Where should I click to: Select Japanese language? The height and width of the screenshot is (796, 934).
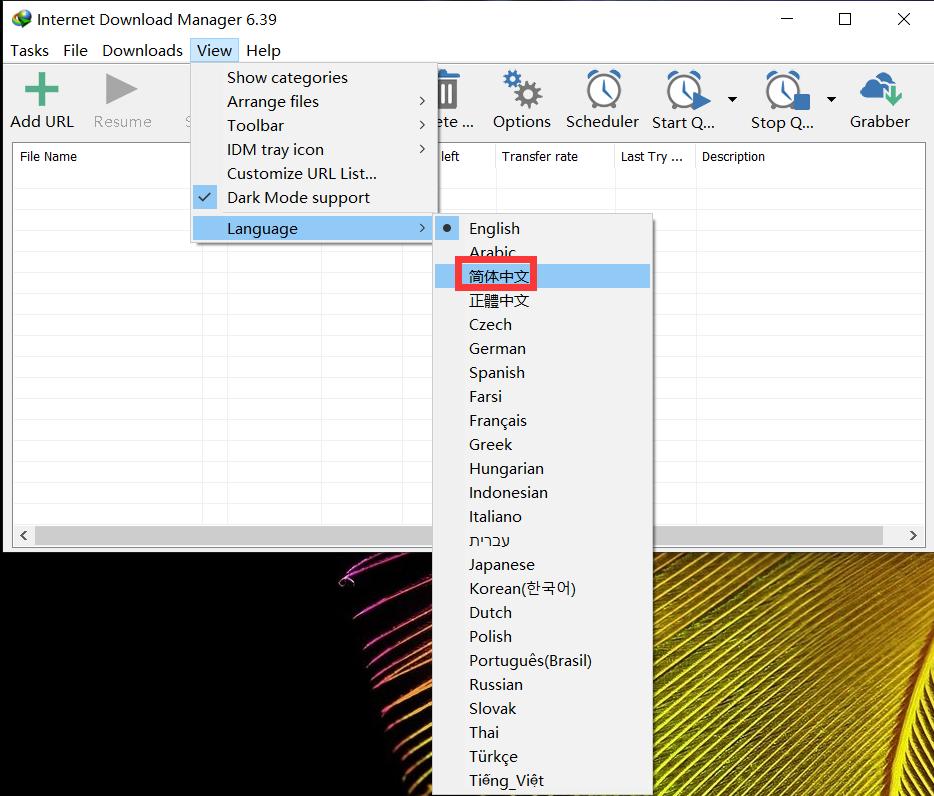tap(542, 564)
